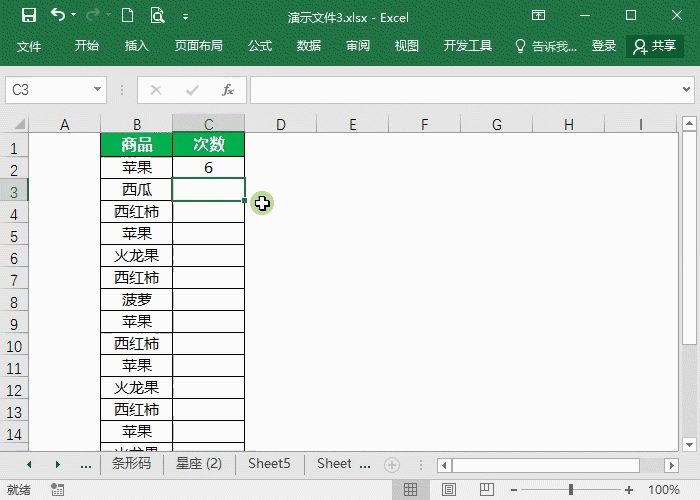Switch to the 插入 ribbon tab
This screenshot has height=500, width=700.
pyautogui.click(x=137, y=46)
